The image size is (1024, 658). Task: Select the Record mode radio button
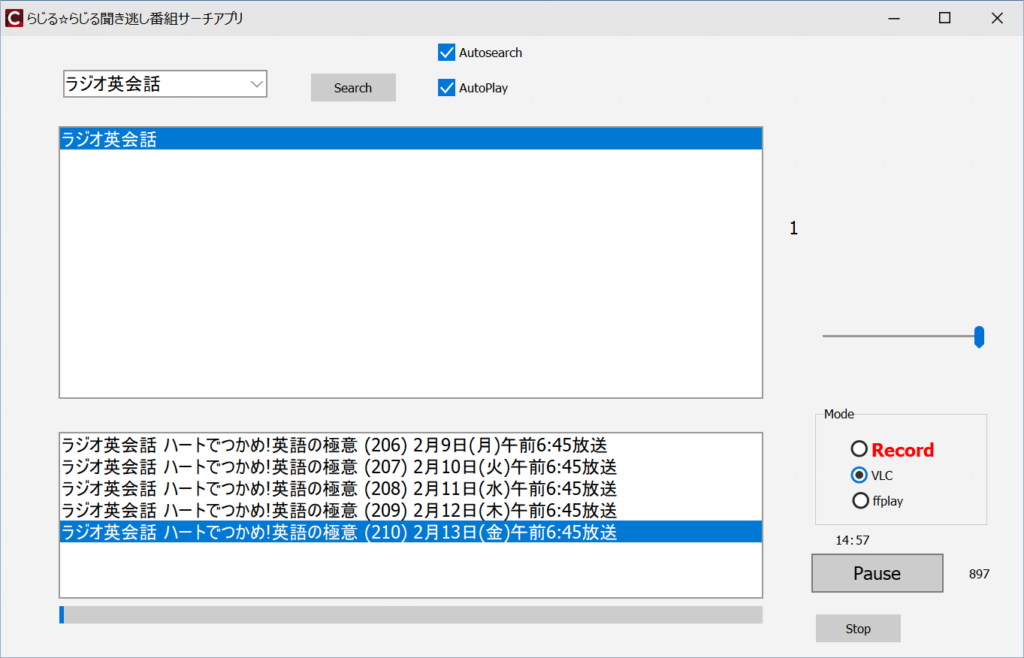tap(859, 450)
